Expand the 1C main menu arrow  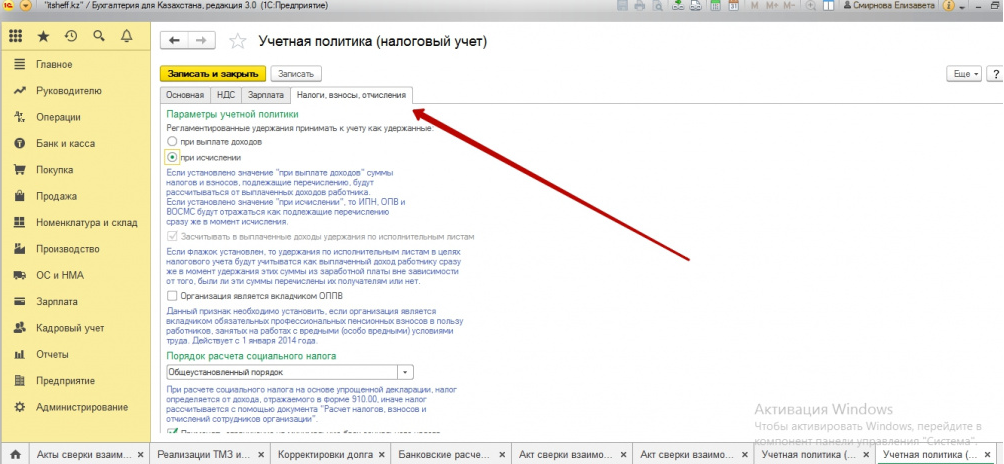click(x=26, y=6)
